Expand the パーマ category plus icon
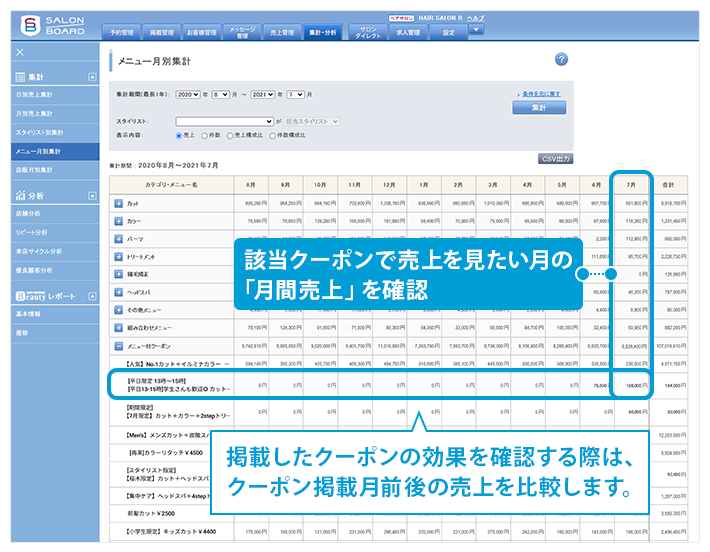The width and height of the screenshot is (710, 552). coord(118,239)
